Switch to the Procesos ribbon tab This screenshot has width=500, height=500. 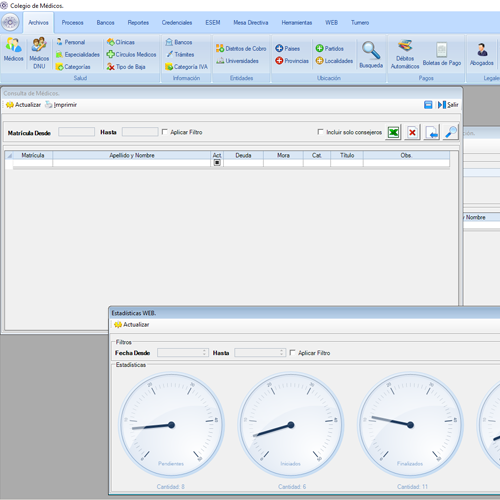click(x=72, y=23)
